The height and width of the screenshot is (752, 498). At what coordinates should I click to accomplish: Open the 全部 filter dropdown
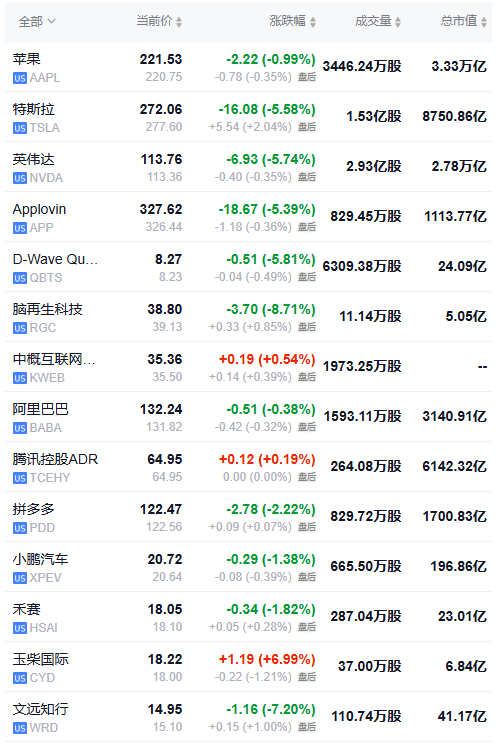(37, 22)
